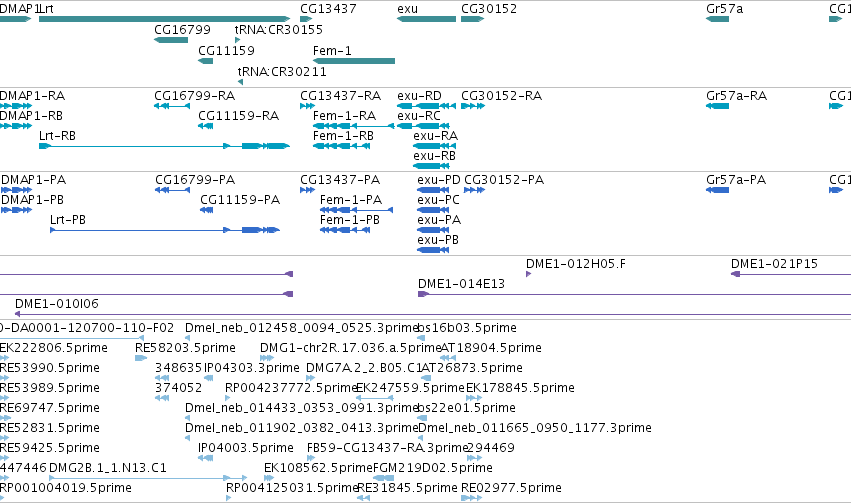The height and width of the screenshot is (503, 851).
Task: Click the Gr57a gene label
Action: click(x=725, y=9)
